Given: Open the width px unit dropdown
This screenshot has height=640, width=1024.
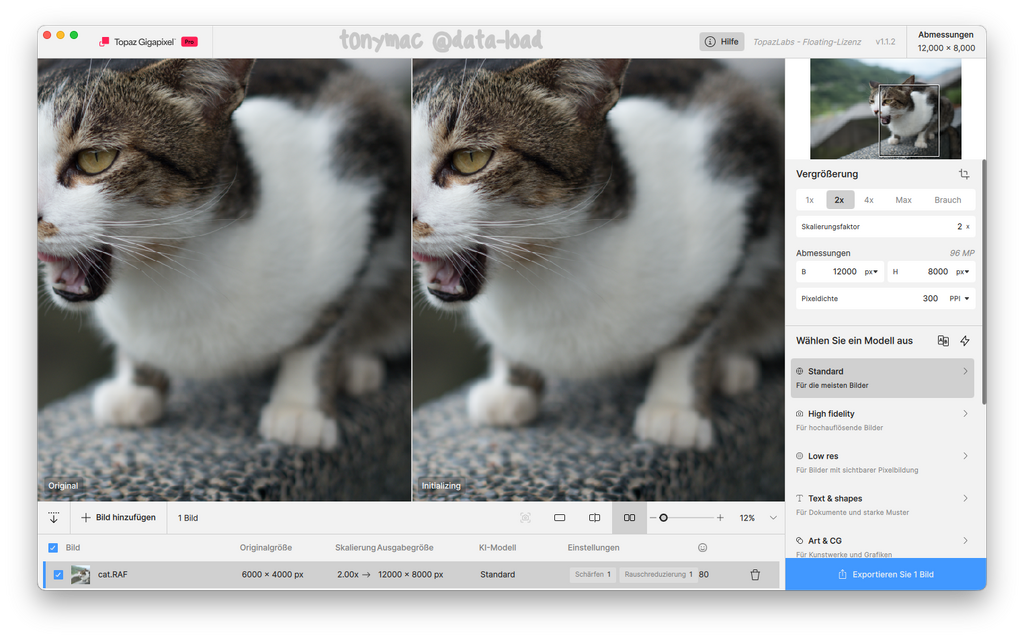Looking at the screenshot, I should click(871, 272).
